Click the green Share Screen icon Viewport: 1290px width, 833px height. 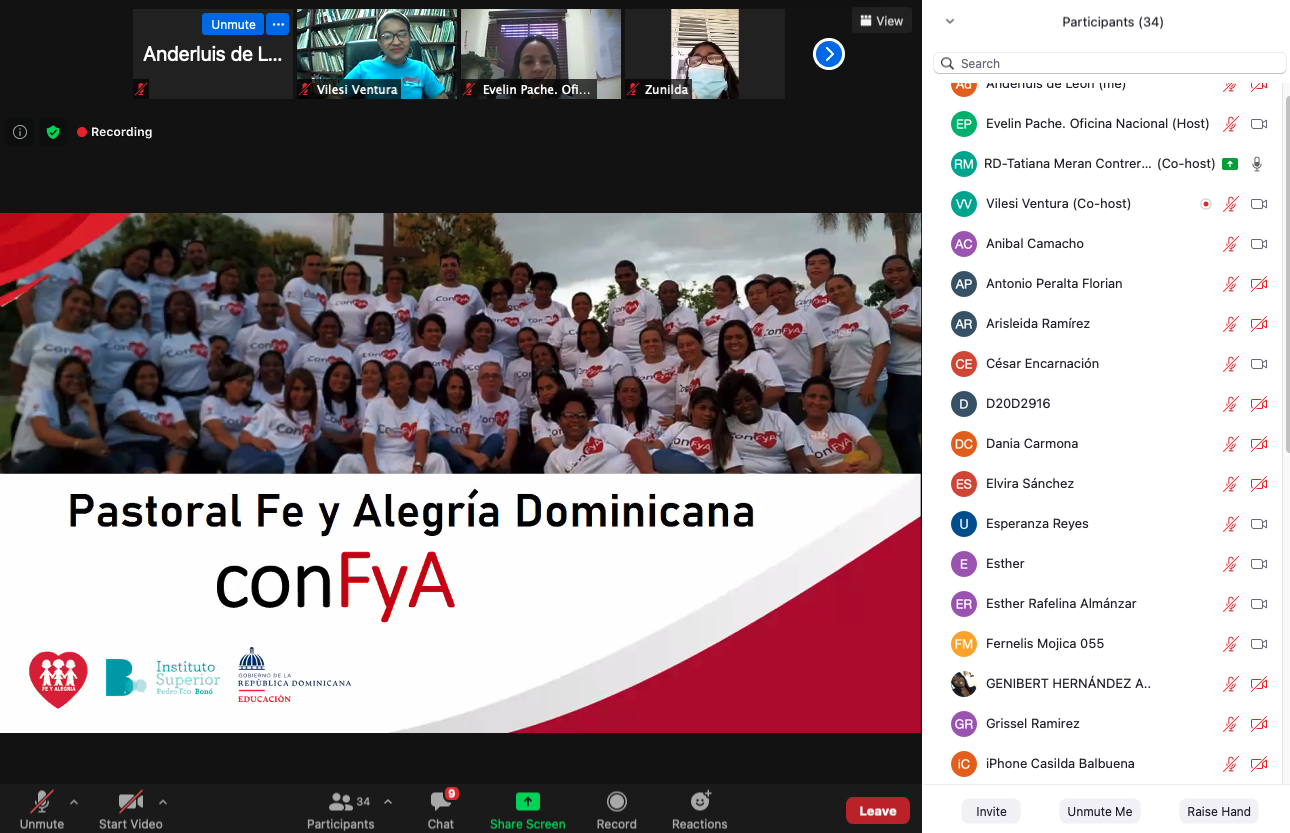527,802
